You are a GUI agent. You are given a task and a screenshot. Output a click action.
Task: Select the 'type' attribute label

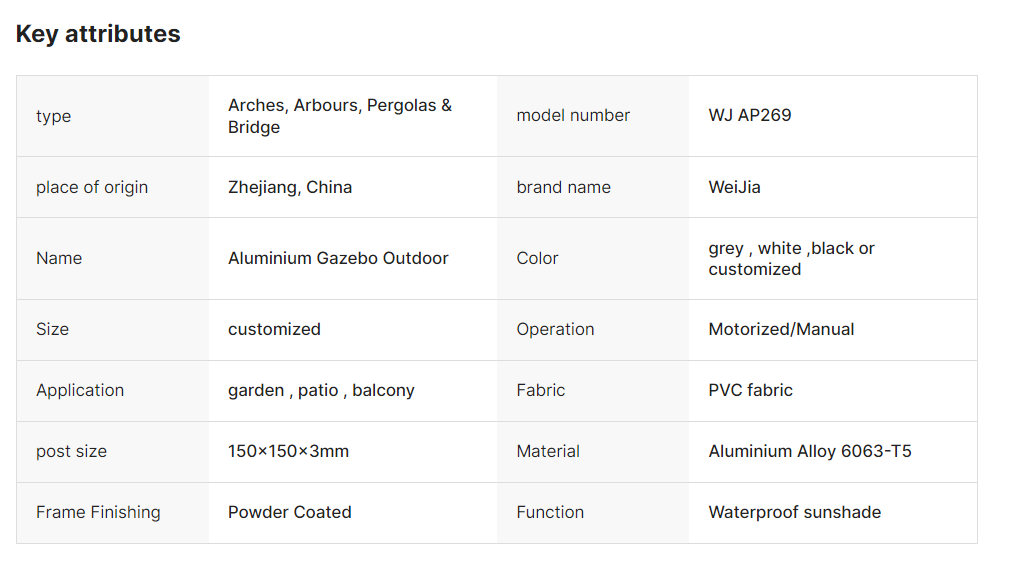coord(54,116)
